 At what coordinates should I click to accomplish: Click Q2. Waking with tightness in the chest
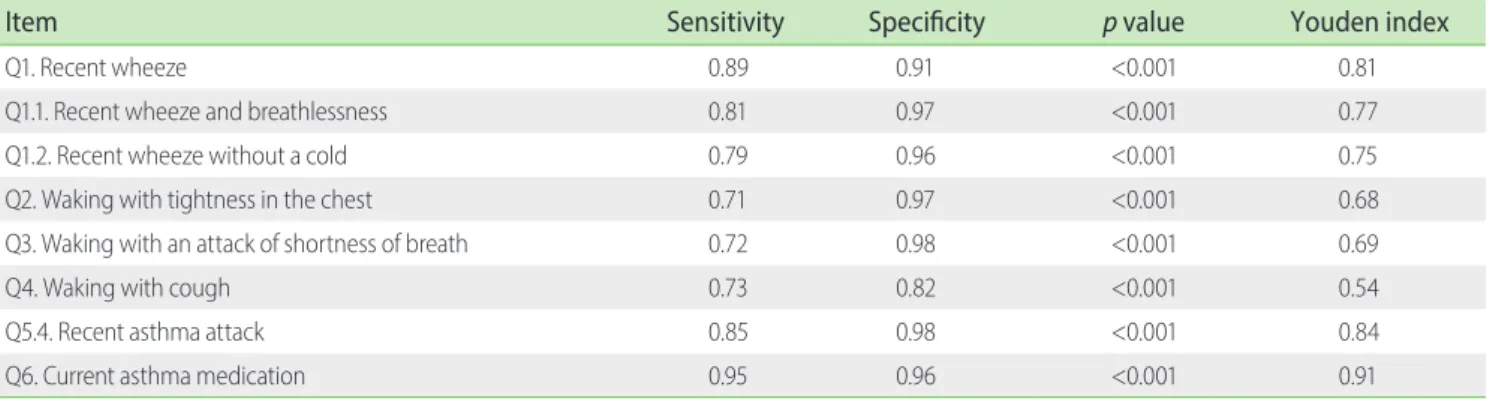189,200
